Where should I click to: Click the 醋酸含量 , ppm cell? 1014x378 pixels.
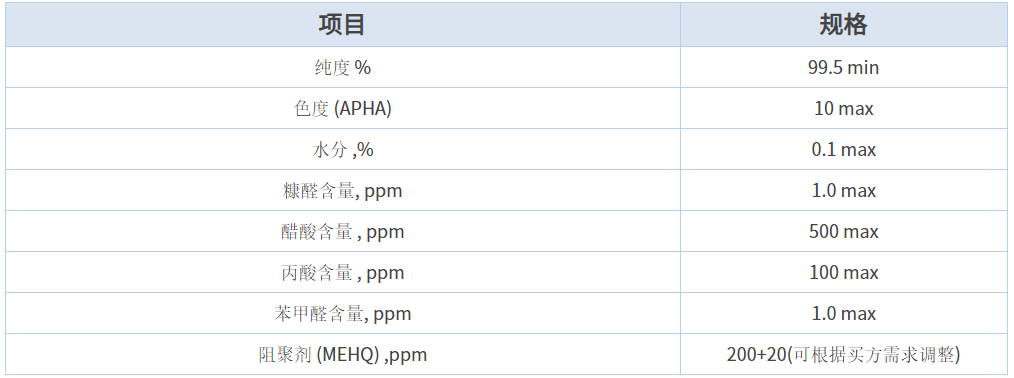(343, 231)
